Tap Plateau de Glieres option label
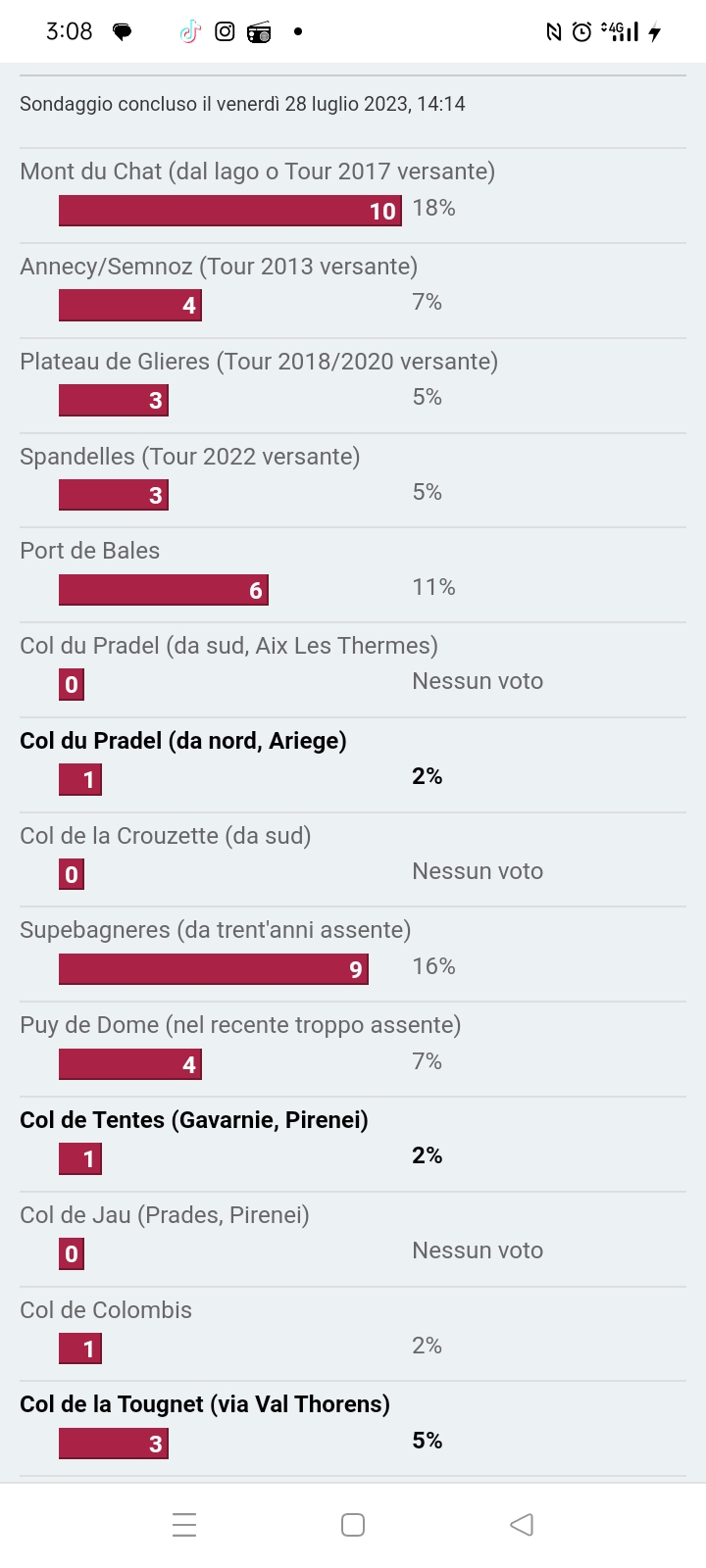The height and width of the screenshot is (1568, 706). tap(259, 362)
